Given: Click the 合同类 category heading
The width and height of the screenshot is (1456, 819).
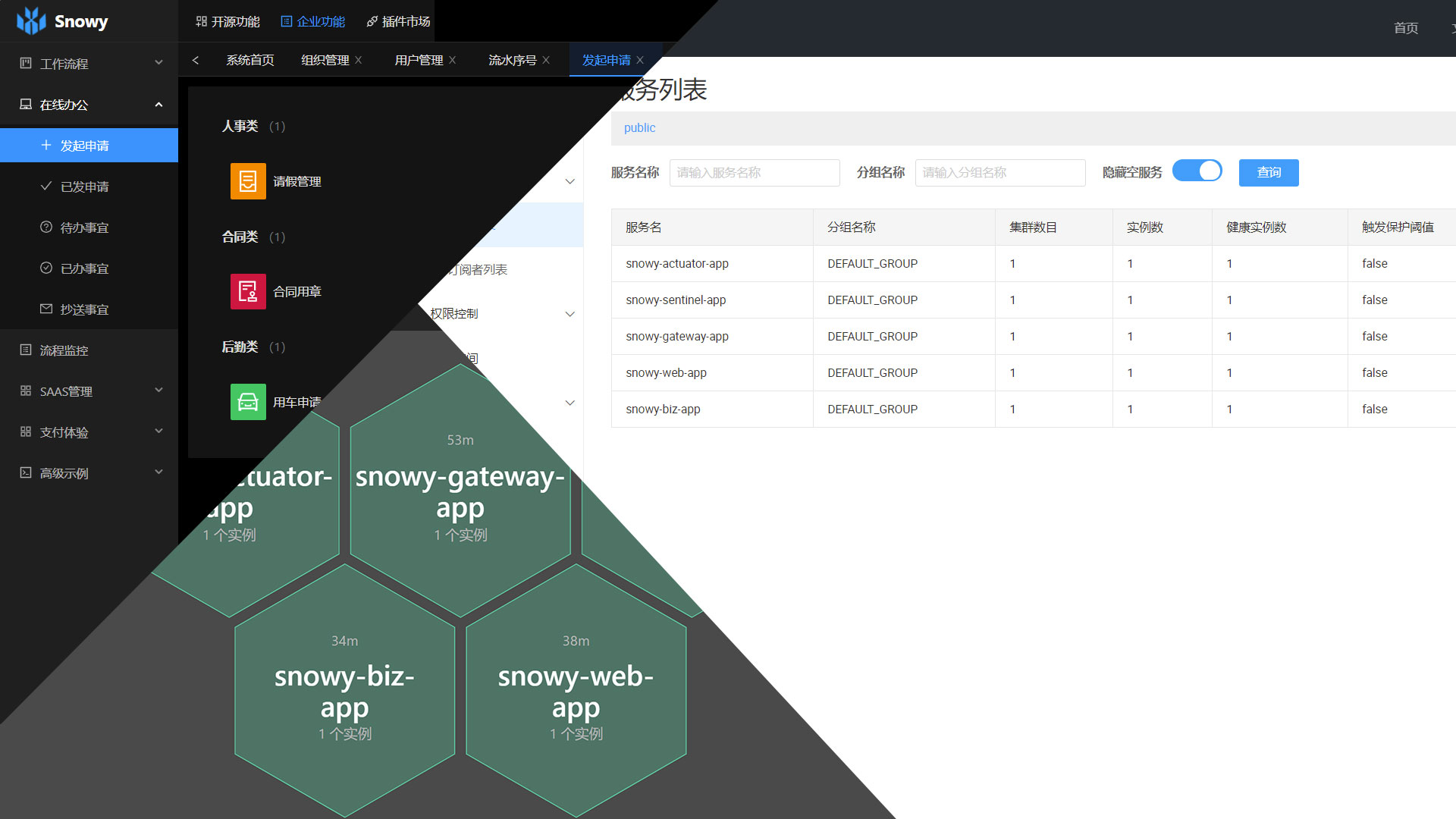Looking at the screenshot, I should [240, 237].
